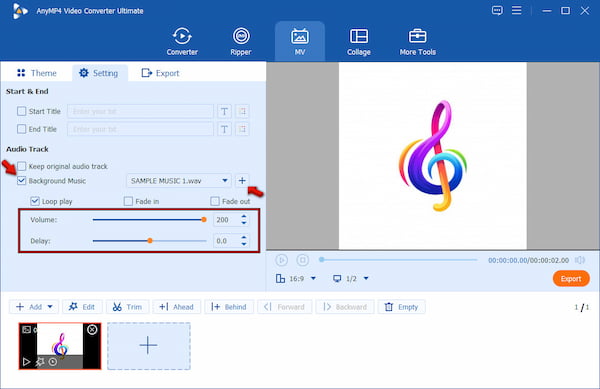600x389 pixels.
Task: Mute the preview volume speaker icon
Action: coord(580,260)
